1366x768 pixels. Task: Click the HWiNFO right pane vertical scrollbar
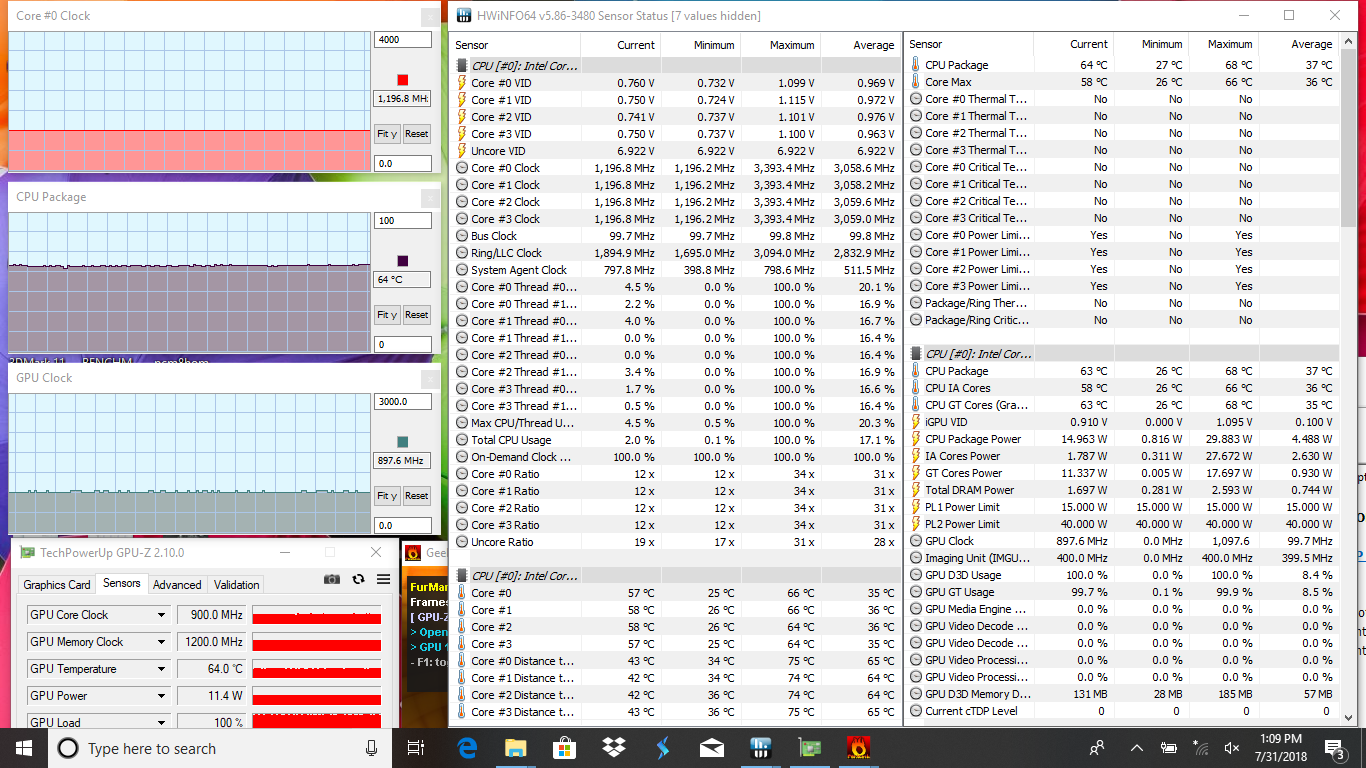point(1349,379)
